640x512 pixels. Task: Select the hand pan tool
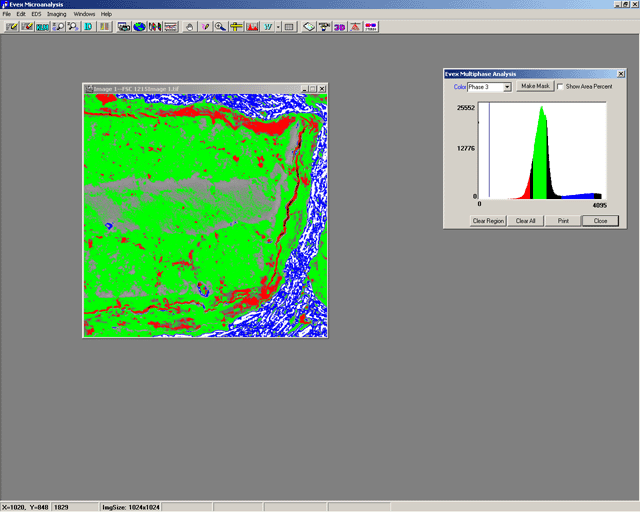point(191,26)
